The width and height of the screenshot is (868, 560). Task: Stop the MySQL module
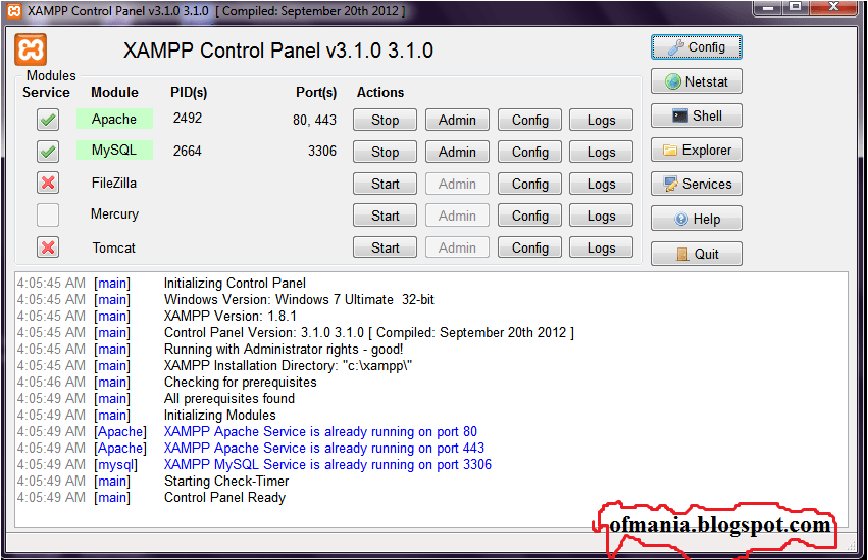point(385,152)
